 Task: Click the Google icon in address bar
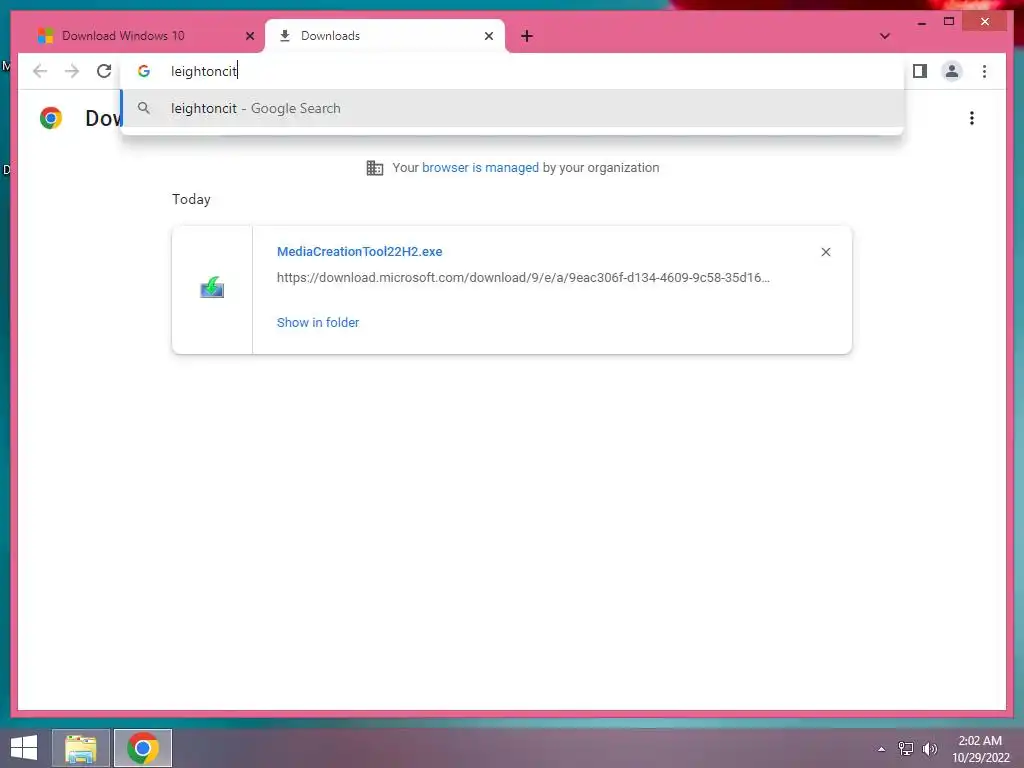click(144, 71)
